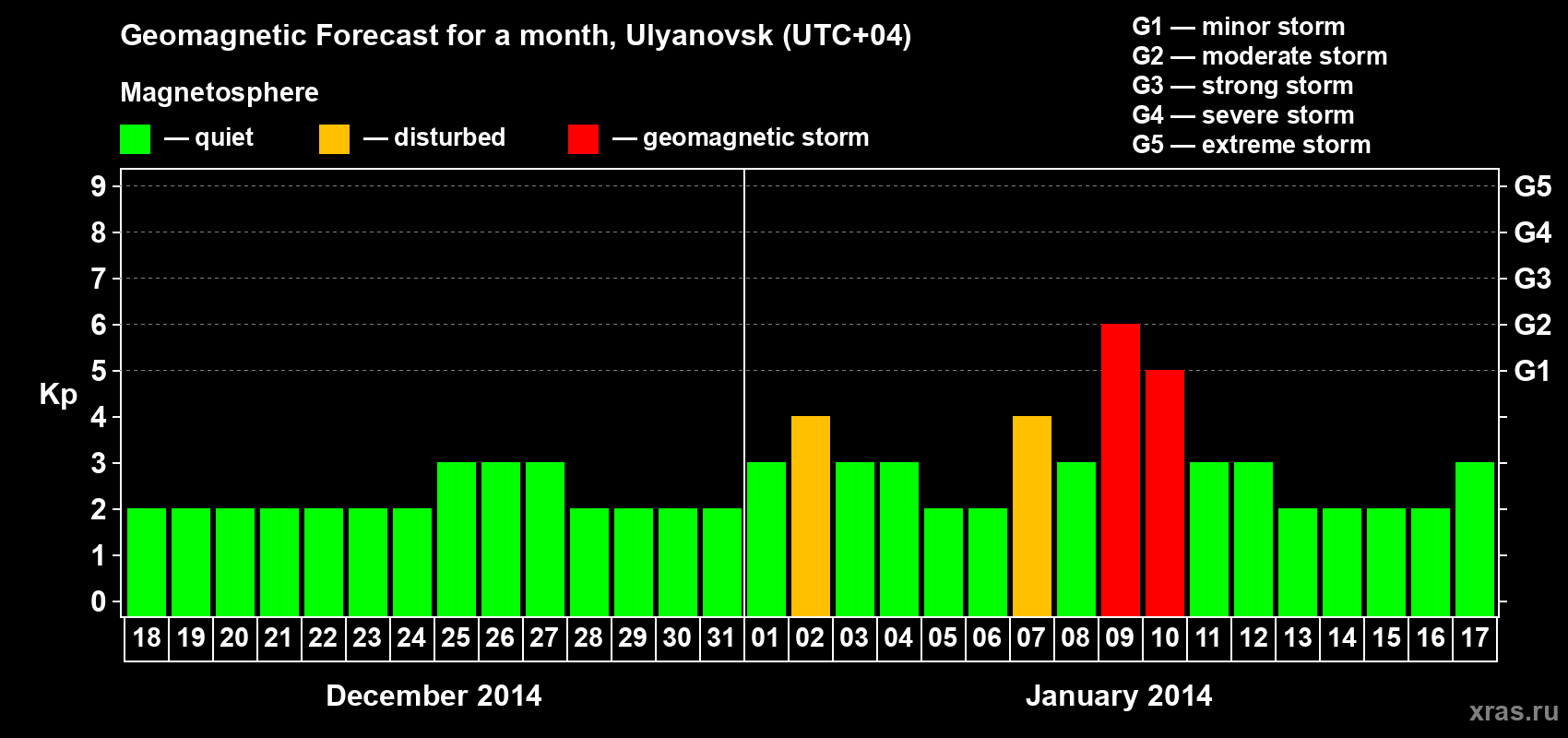Select the orange bar for January 02
Viewport: 1568px width, 738px height.
[810, 516]
